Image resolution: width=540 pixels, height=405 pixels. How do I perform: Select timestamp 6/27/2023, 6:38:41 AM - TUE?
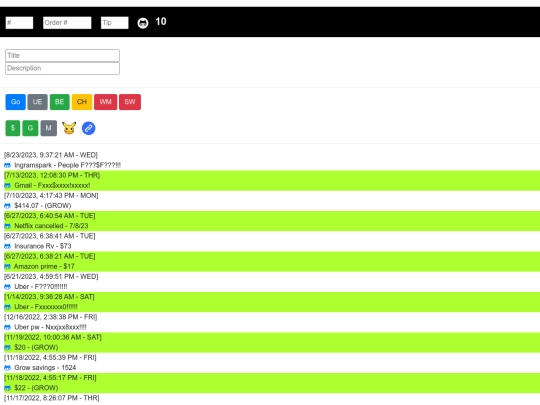(x=50, y=236)
